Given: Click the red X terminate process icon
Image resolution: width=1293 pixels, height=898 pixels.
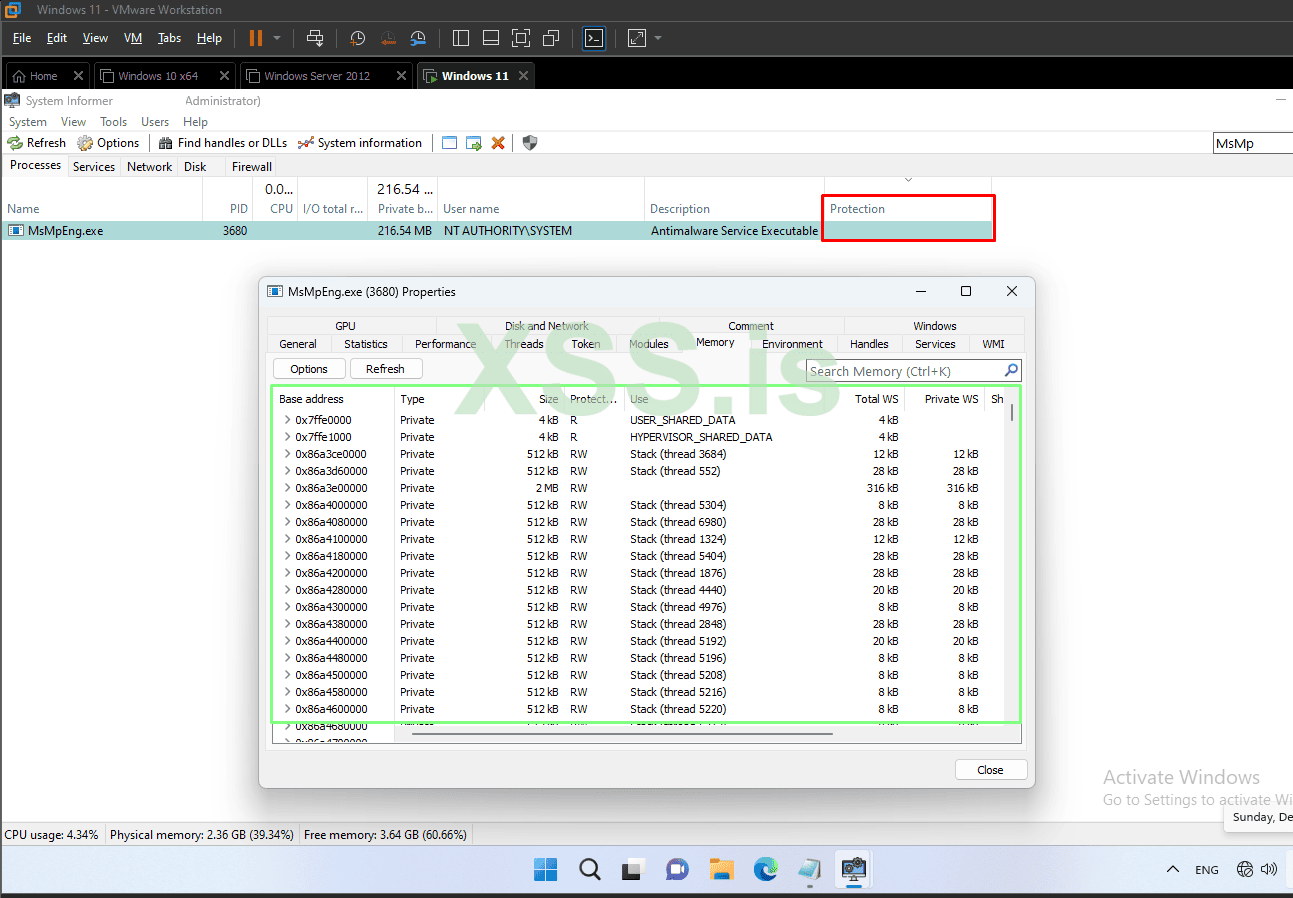Looking at the screenshot, I should (x=498, y=143).
